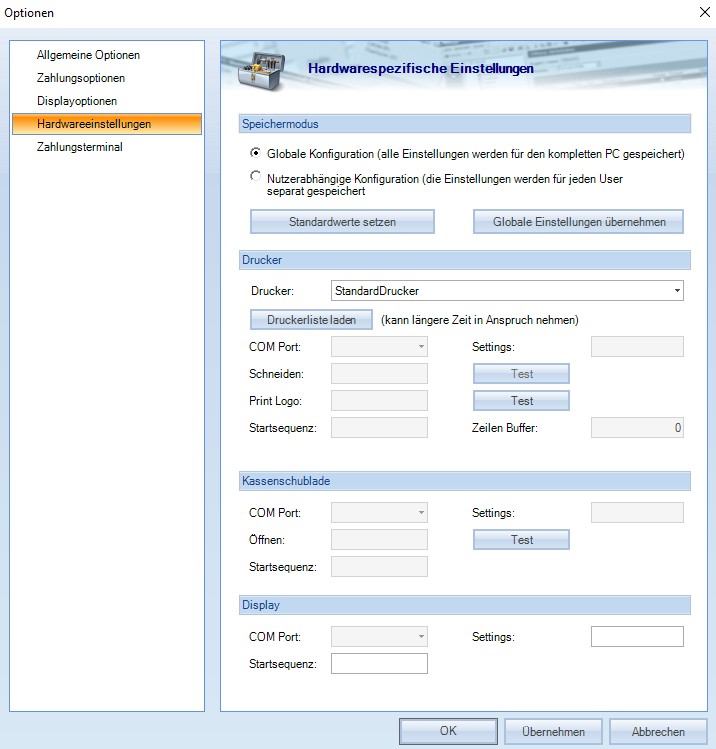Click Standardwerte setzen button

342,221
